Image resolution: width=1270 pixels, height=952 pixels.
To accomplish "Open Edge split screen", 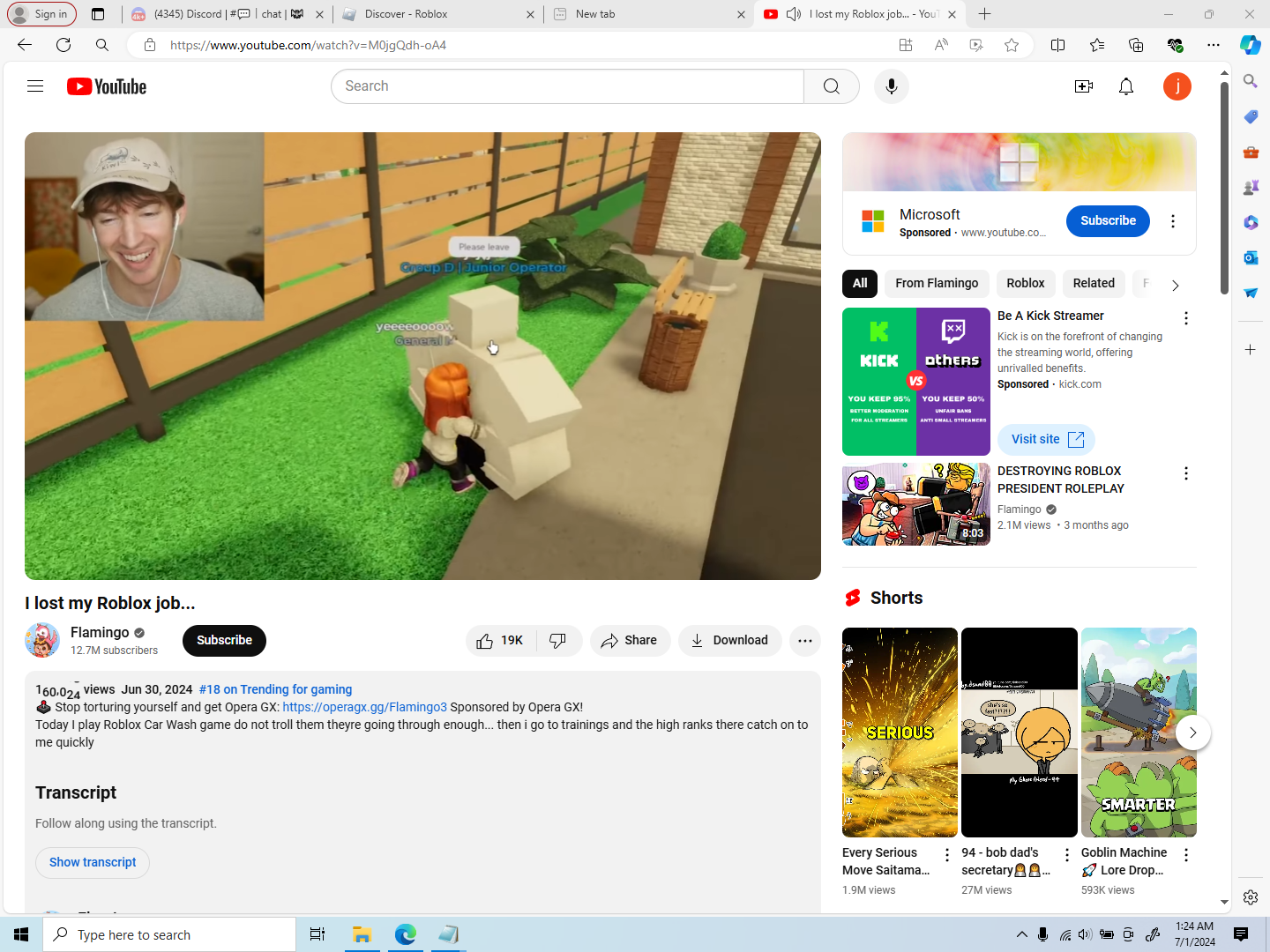I will [1058, 45].
